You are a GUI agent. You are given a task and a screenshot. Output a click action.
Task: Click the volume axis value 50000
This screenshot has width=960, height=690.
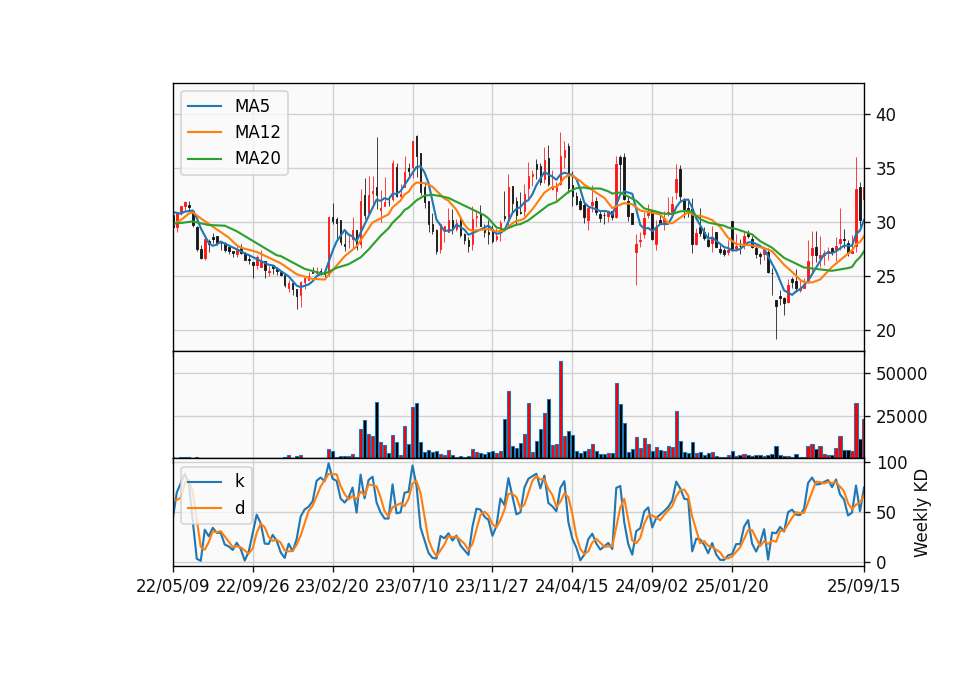(x=902, y=374)
